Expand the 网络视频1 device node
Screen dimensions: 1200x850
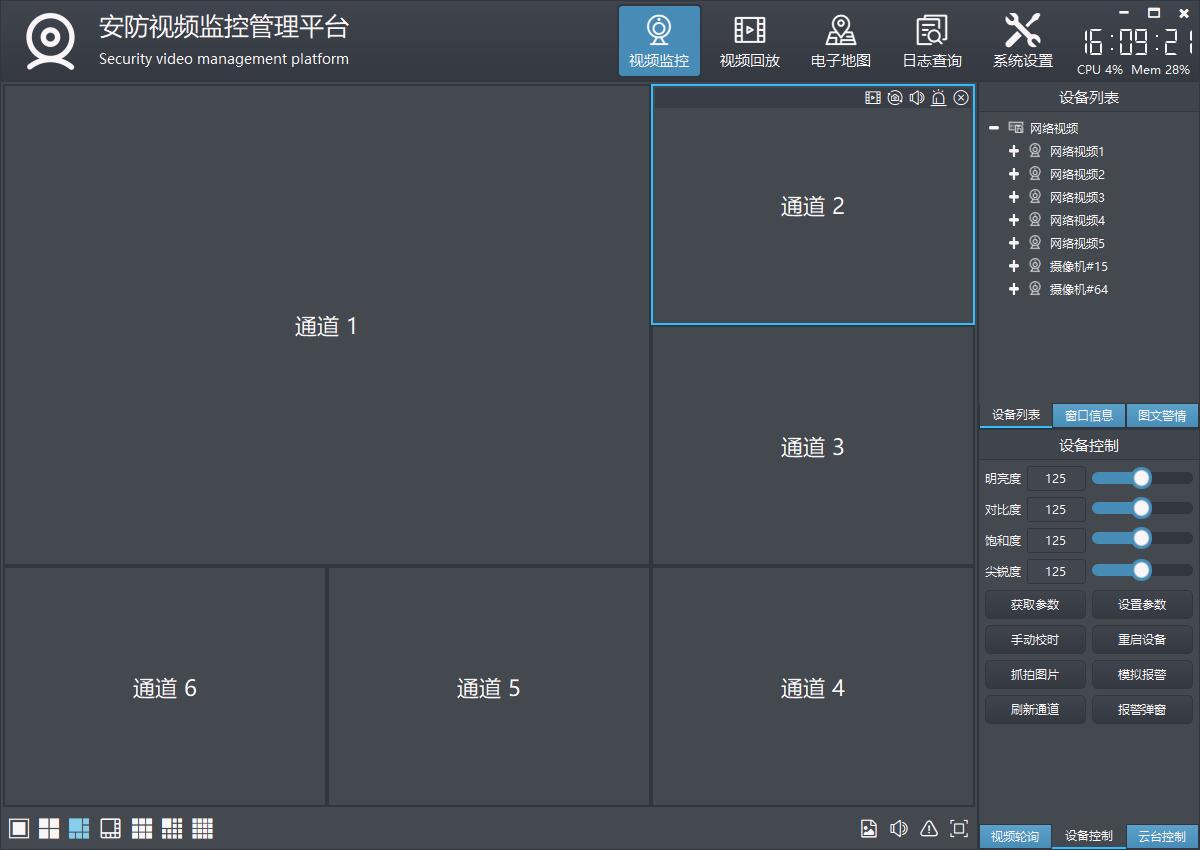1014,151
